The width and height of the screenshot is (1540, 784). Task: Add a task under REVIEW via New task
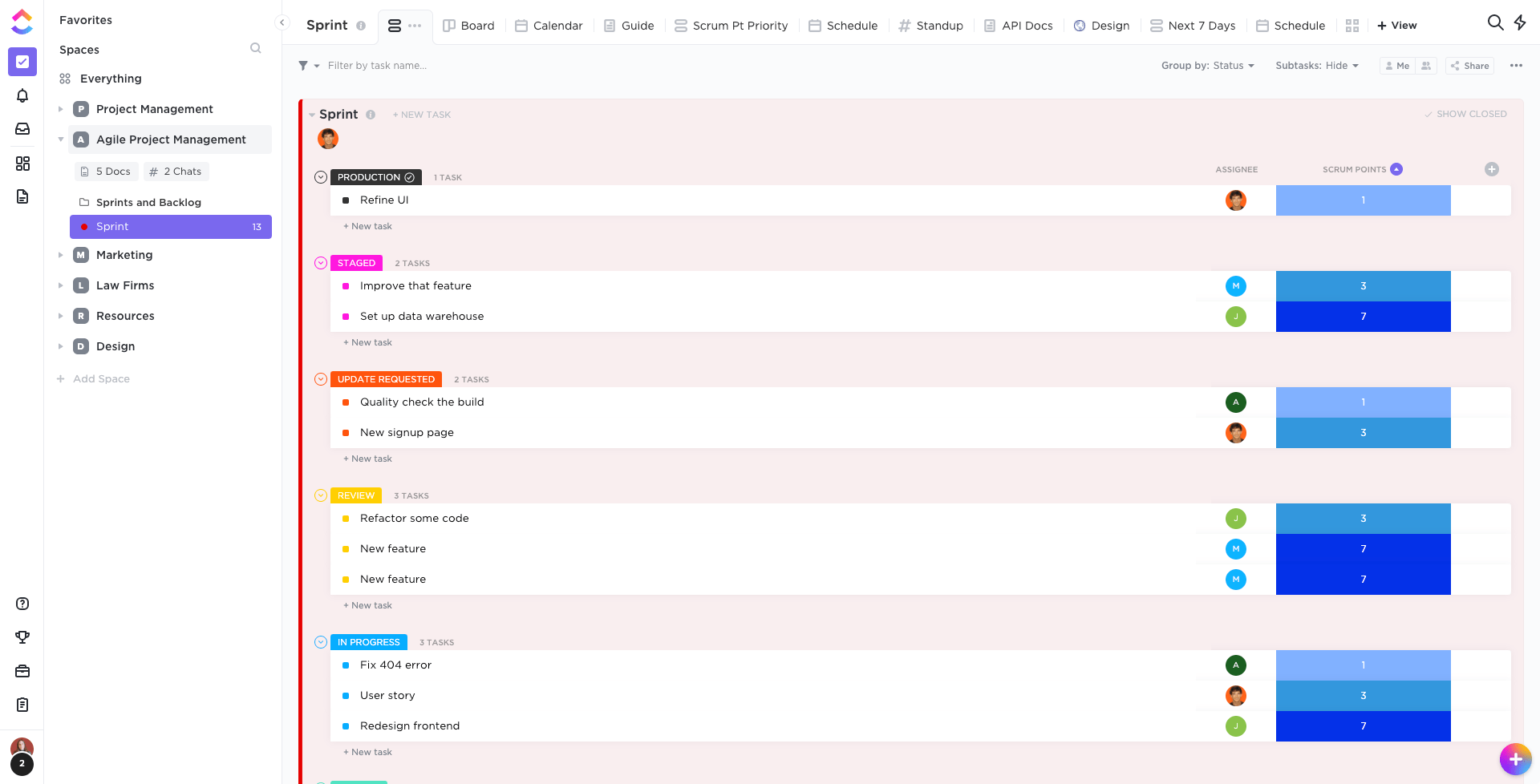tap(367, 605)
